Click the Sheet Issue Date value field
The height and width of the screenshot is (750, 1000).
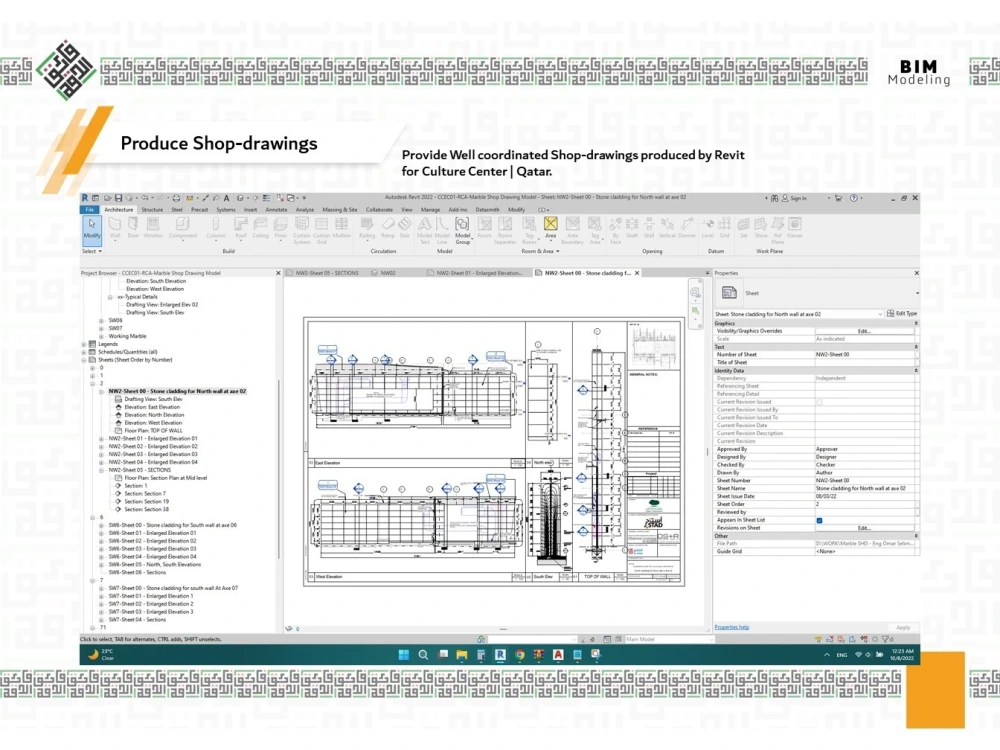823,496
